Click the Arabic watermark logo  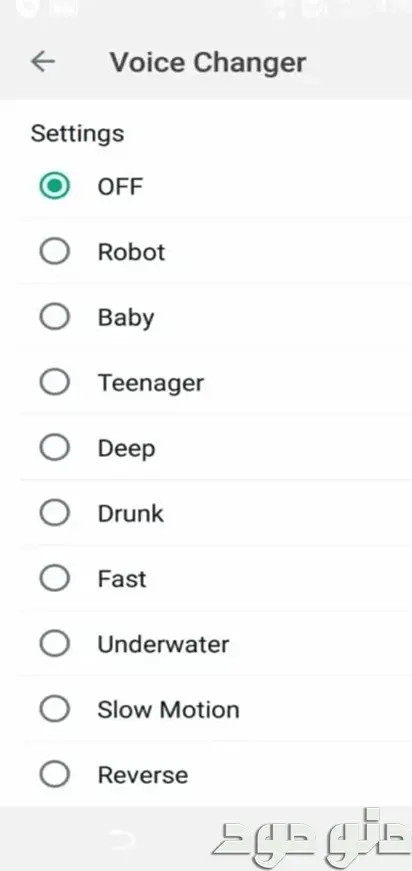311,833
